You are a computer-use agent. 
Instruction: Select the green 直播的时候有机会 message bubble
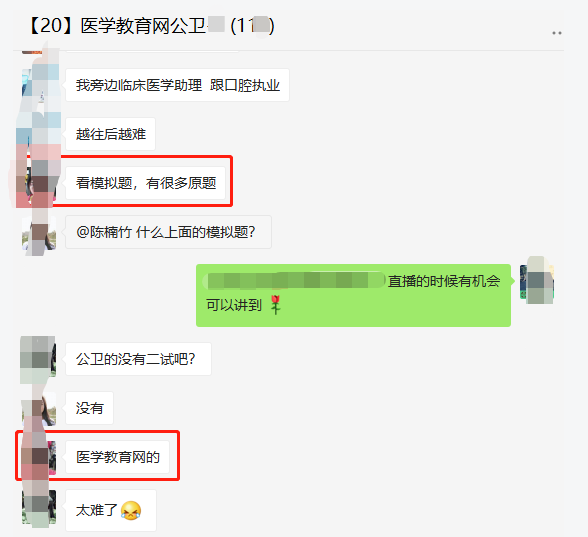pyautogui.click(x=353, y=295)
